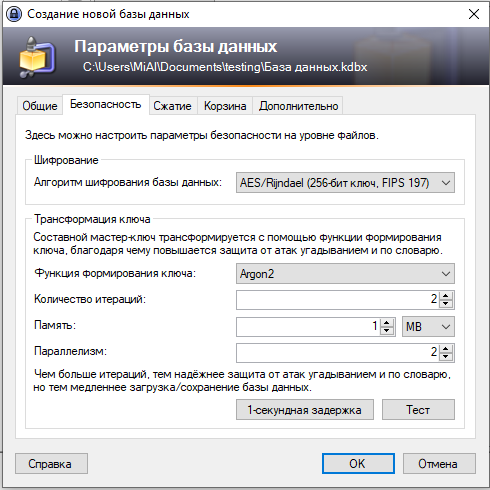
Task: Click the Память label
Action: click(55, 325)
